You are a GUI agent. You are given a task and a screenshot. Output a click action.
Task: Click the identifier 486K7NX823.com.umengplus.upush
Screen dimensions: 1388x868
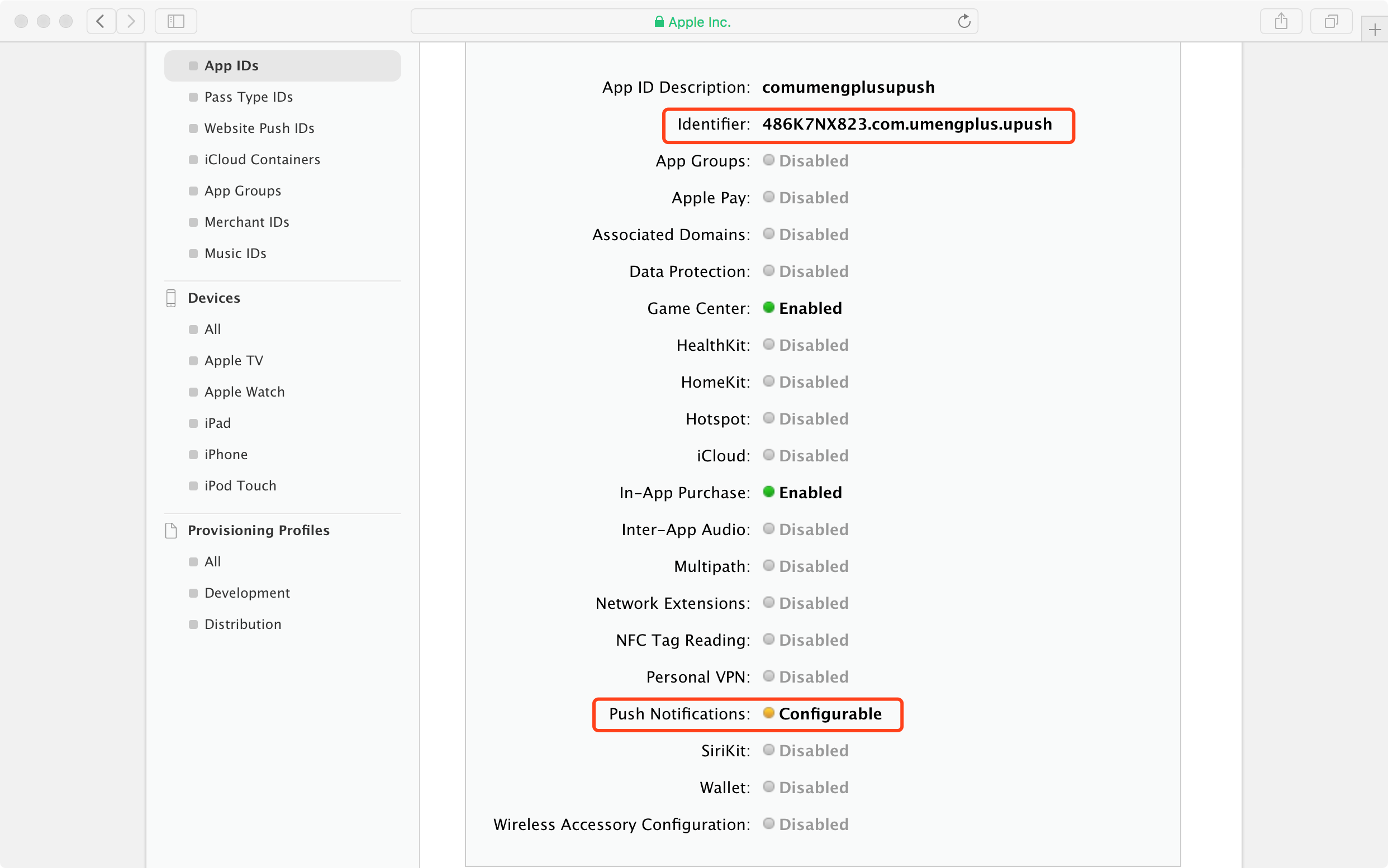coord(907,124)
